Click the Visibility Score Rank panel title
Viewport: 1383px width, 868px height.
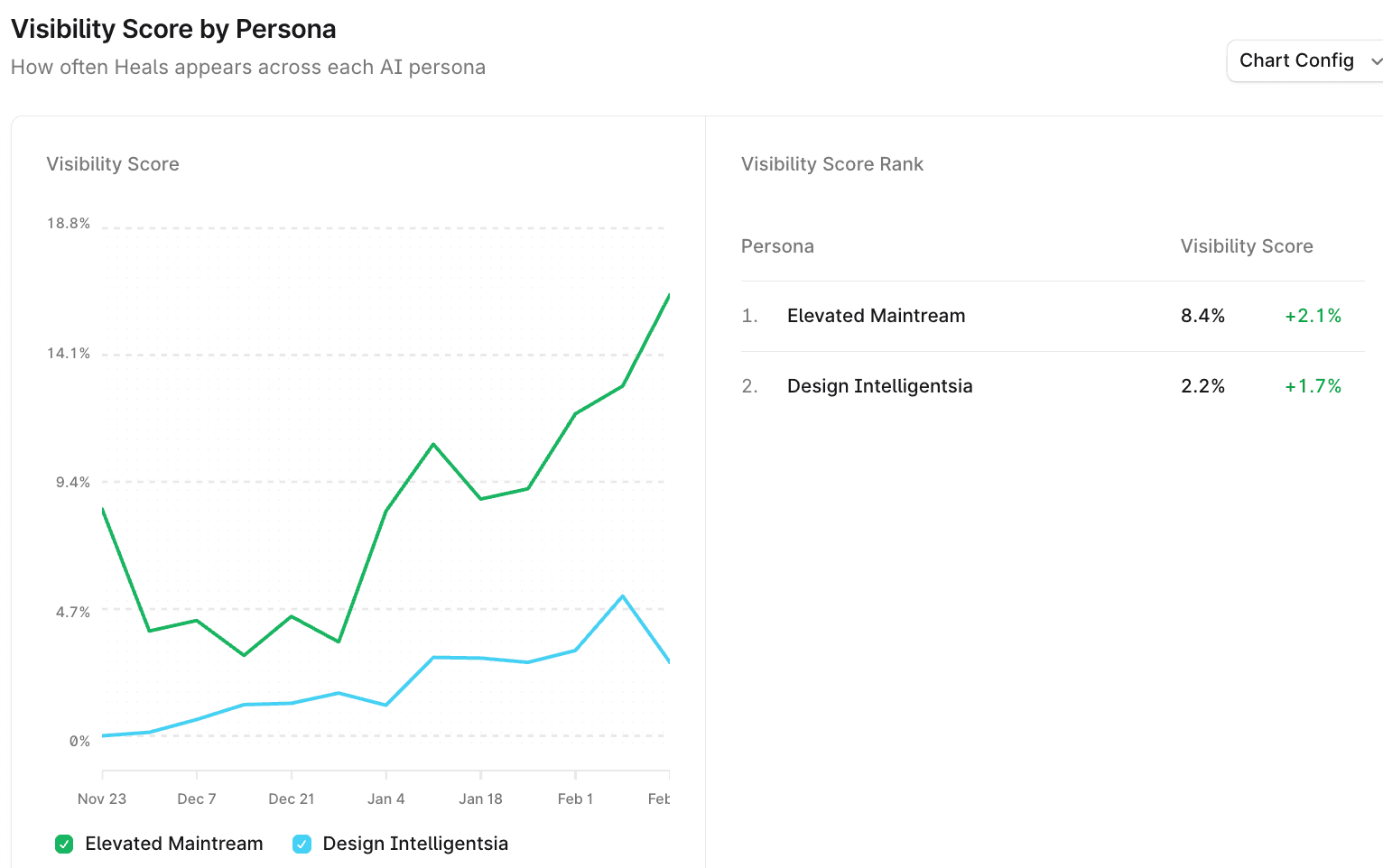[x=831, y=163]
